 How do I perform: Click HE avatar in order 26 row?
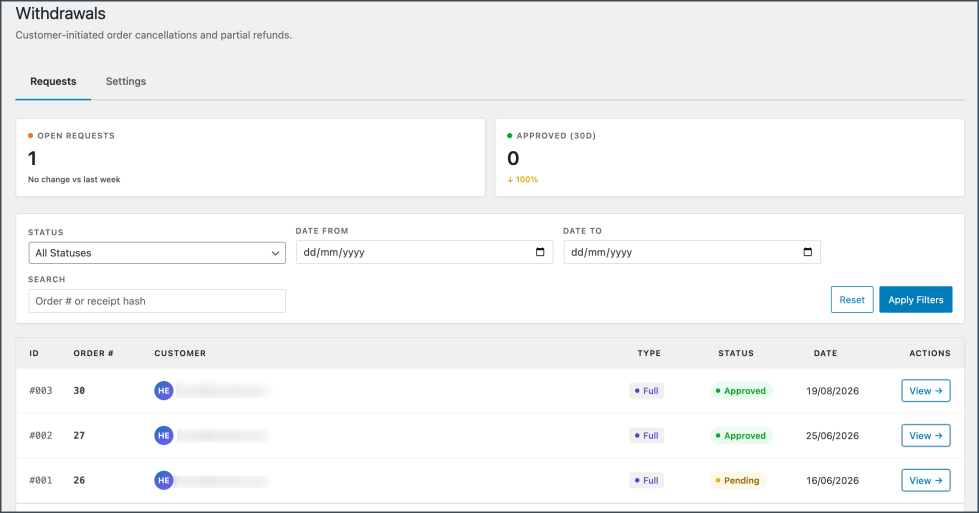point(164,481)
